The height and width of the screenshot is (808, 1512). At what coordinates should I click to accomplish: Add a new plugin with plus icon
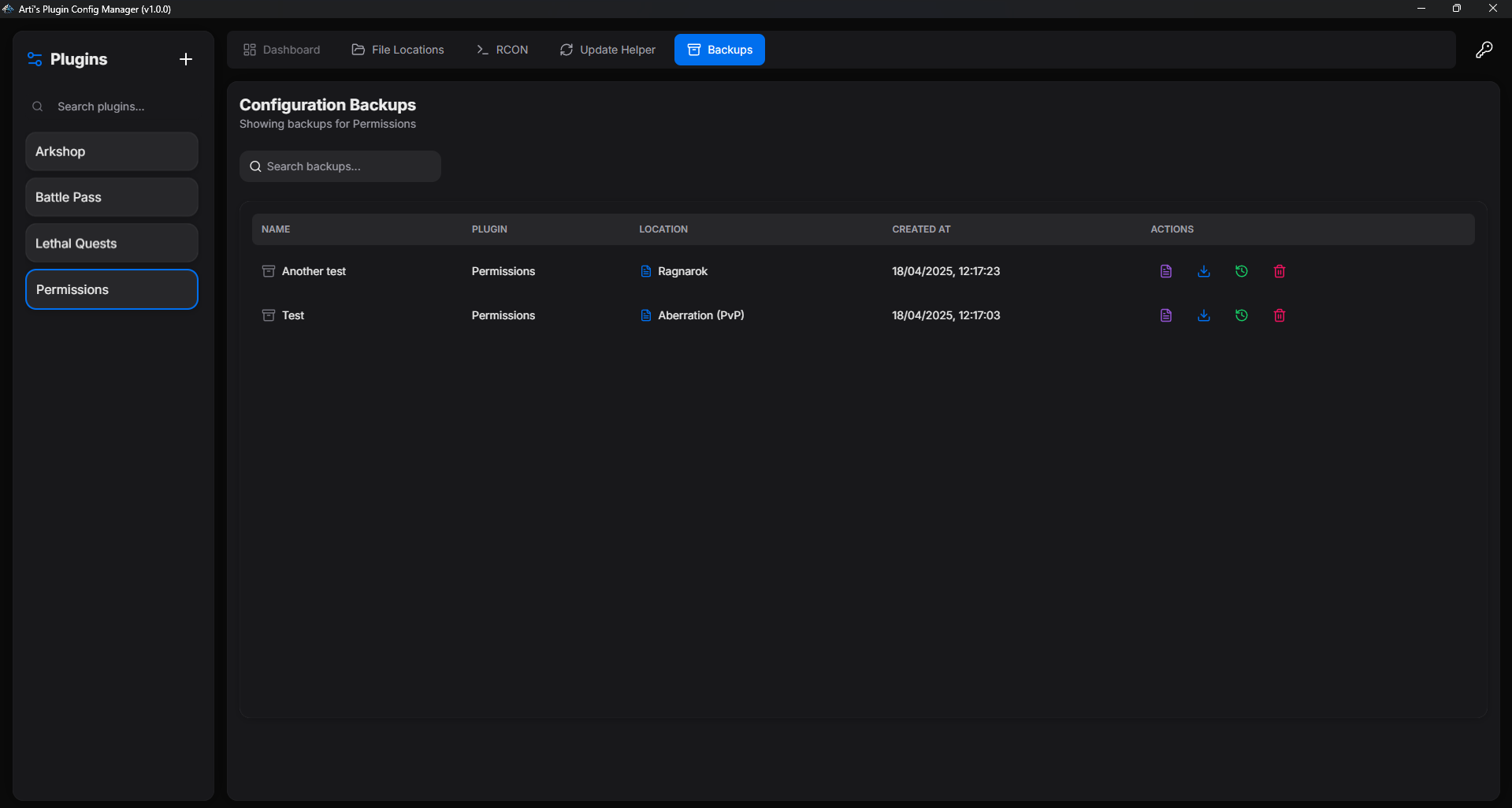186,59
